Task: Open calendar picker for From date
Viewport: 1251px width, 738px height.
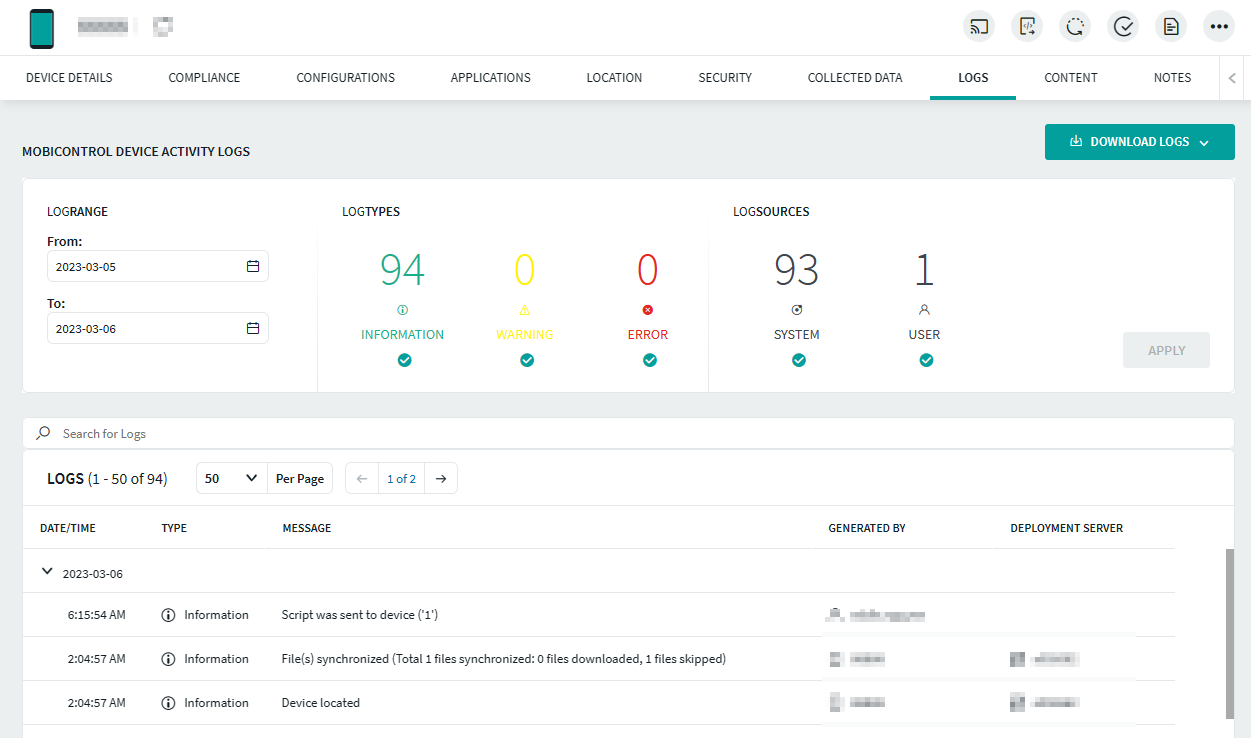Action: pyautogui.click(x=253, y=267)
